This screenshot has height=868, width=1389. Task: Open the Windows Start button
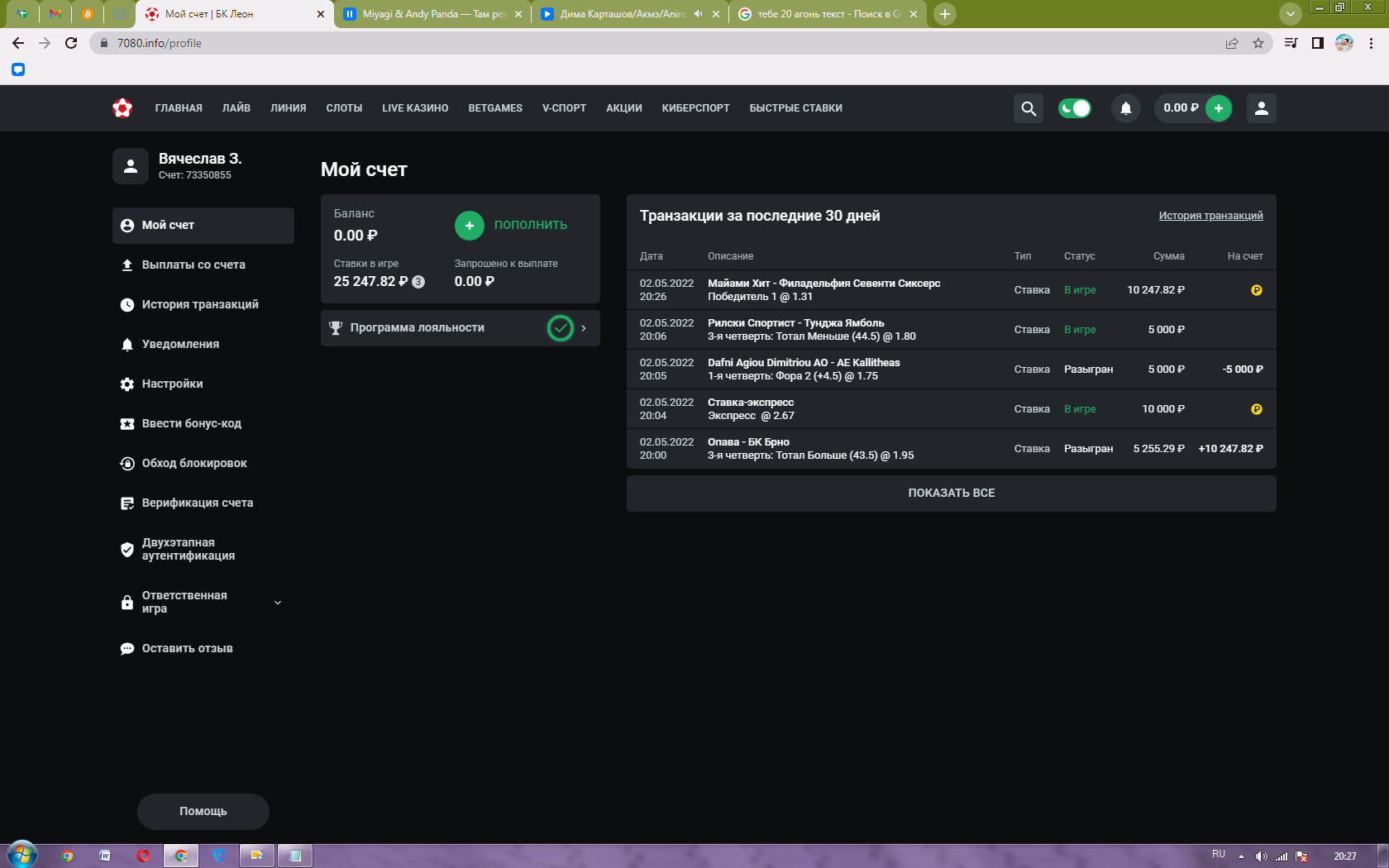(21, 855)
